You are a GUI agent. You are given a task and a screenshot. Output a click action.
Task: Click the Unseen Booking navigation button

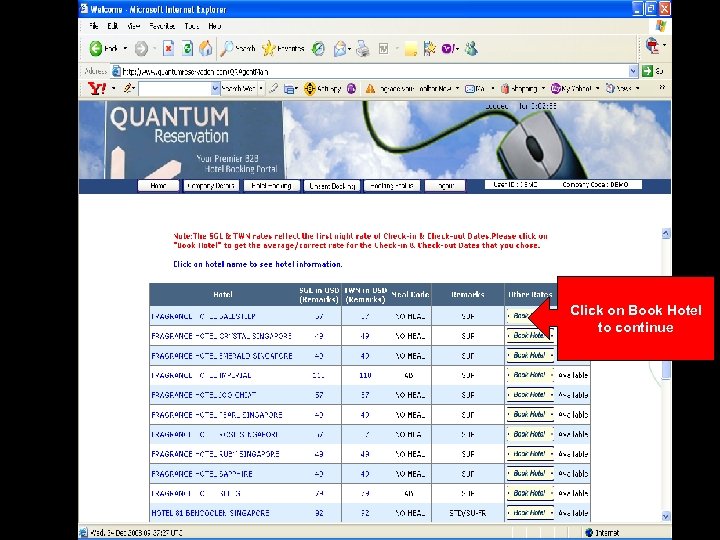coord(332,186)
